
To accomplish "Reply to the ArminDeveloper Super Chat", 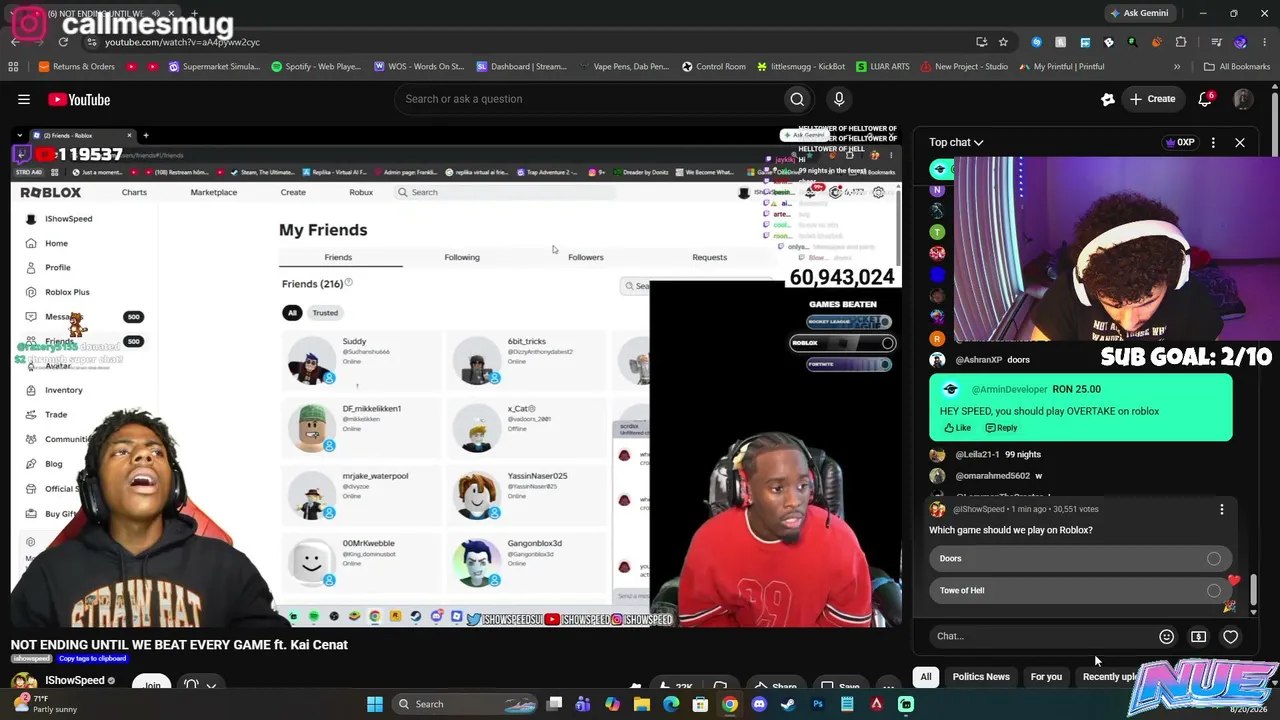I will click(x=1001, y=428).
